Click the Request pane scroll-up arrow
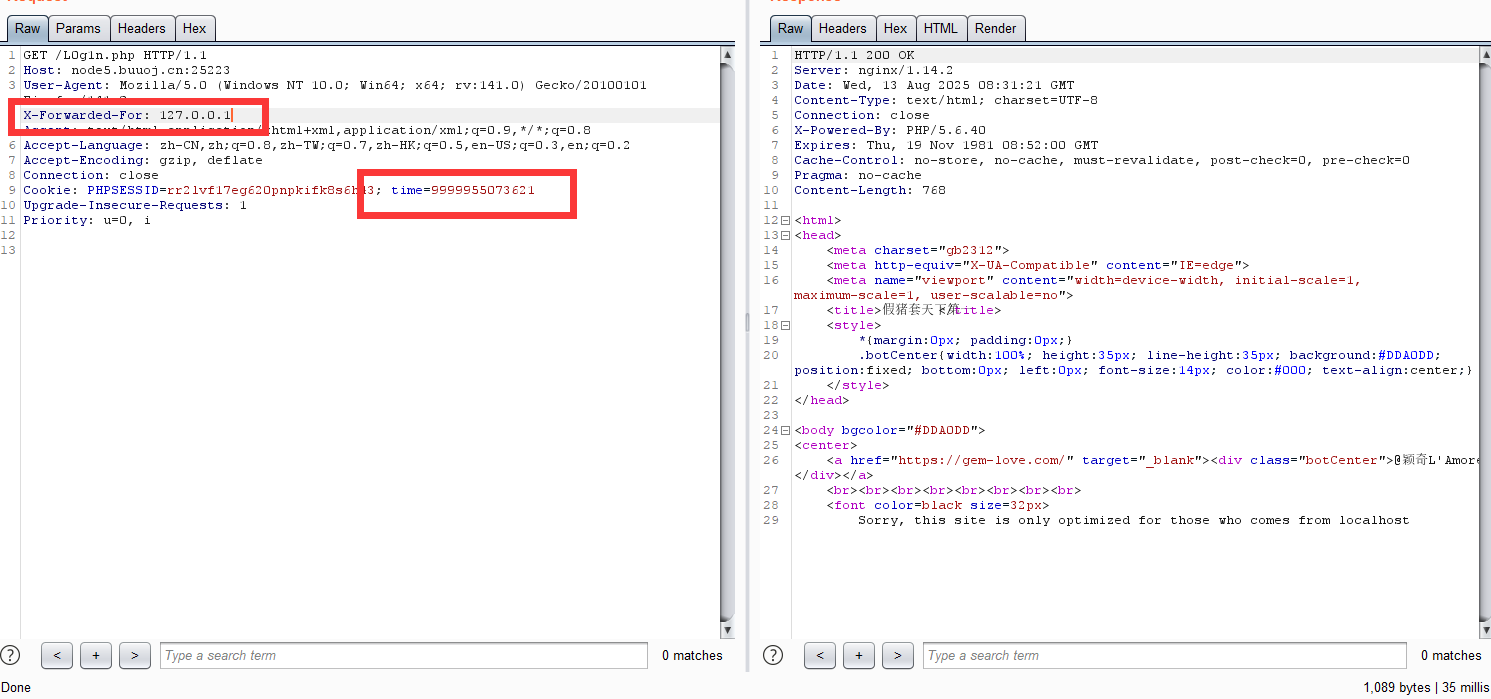 tap(728, 55)
